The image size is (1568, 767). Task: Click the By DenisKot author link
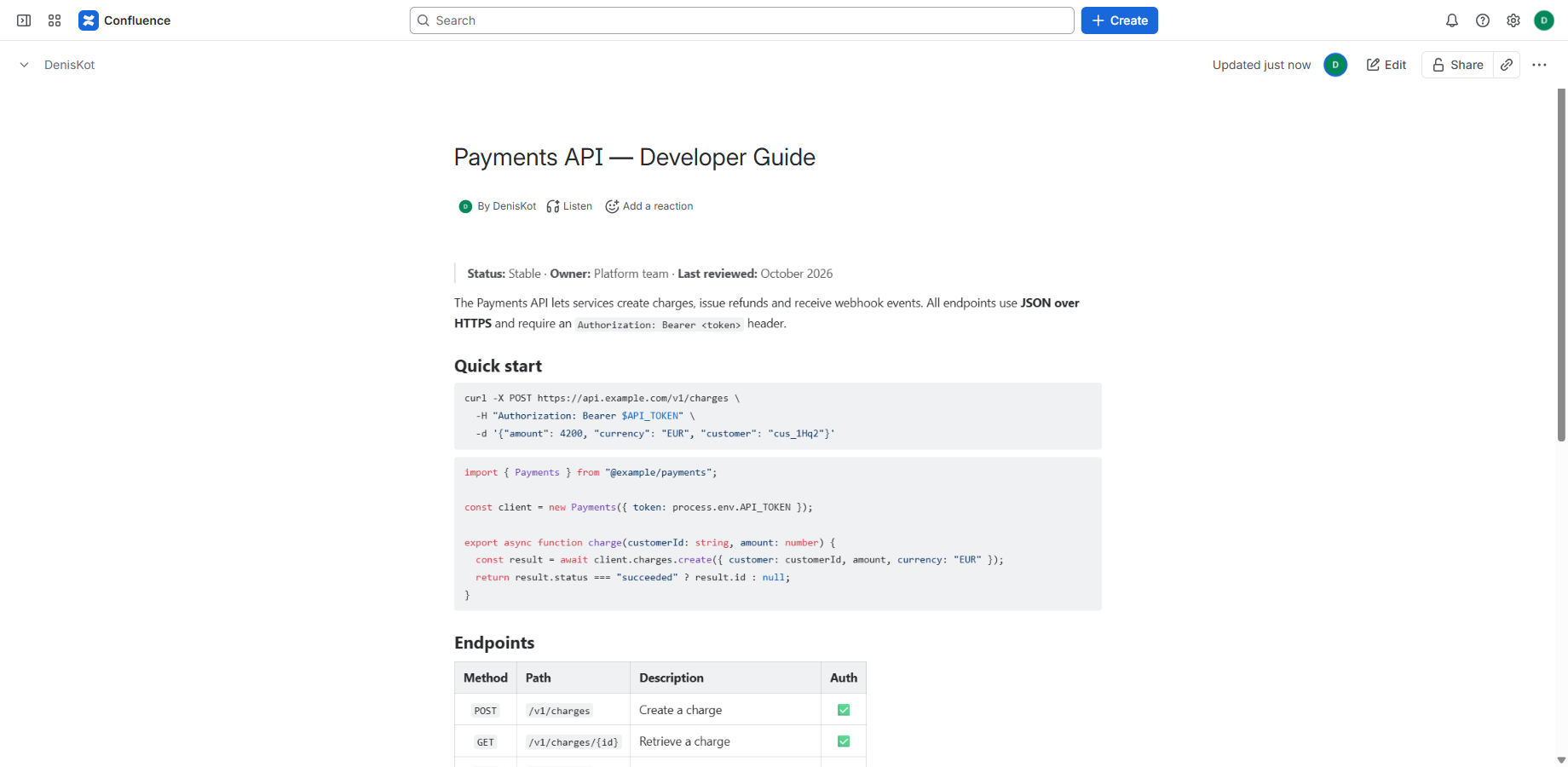coord(506,206)
